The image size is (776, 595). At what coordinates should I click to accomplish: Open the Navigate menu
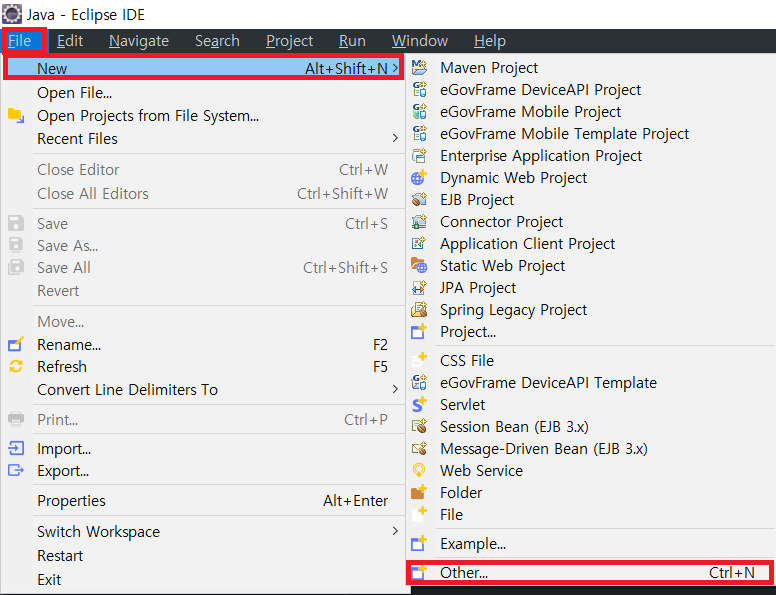pyautogui.click(x=139, y=41)
